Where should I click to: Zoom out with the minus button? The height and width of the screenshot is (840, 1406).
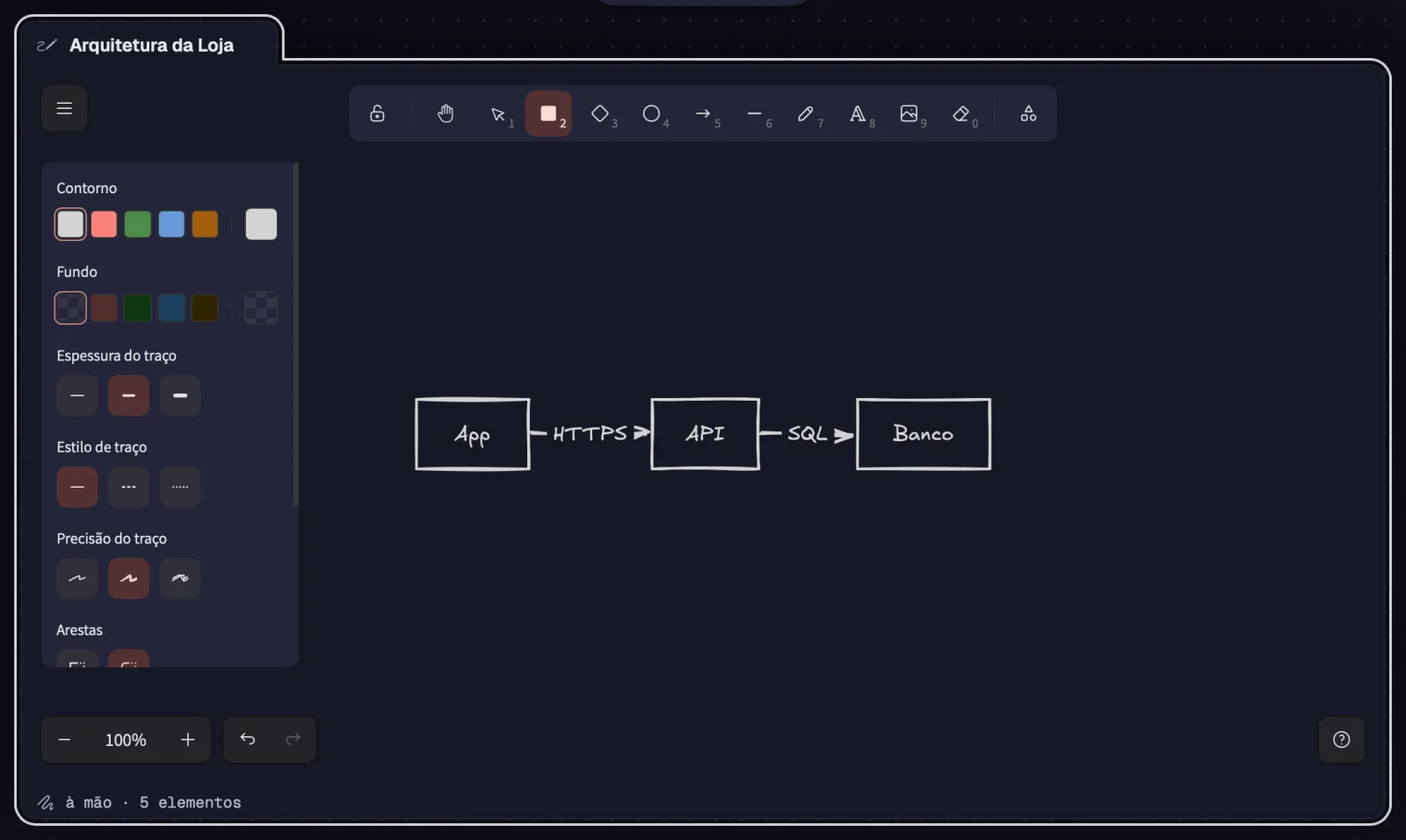tap(64, 740)
